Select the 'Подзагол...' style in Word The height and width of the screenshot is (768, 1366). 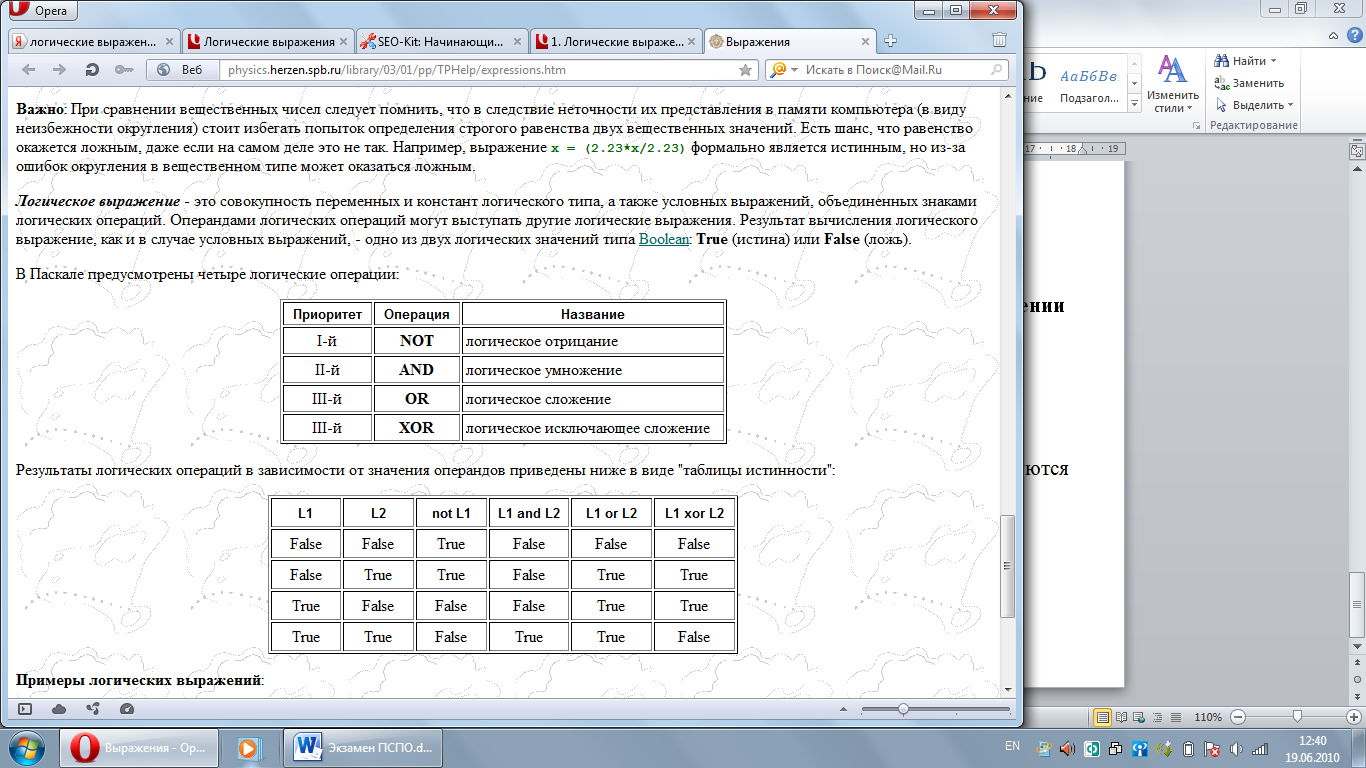(x=1091, y=85)
